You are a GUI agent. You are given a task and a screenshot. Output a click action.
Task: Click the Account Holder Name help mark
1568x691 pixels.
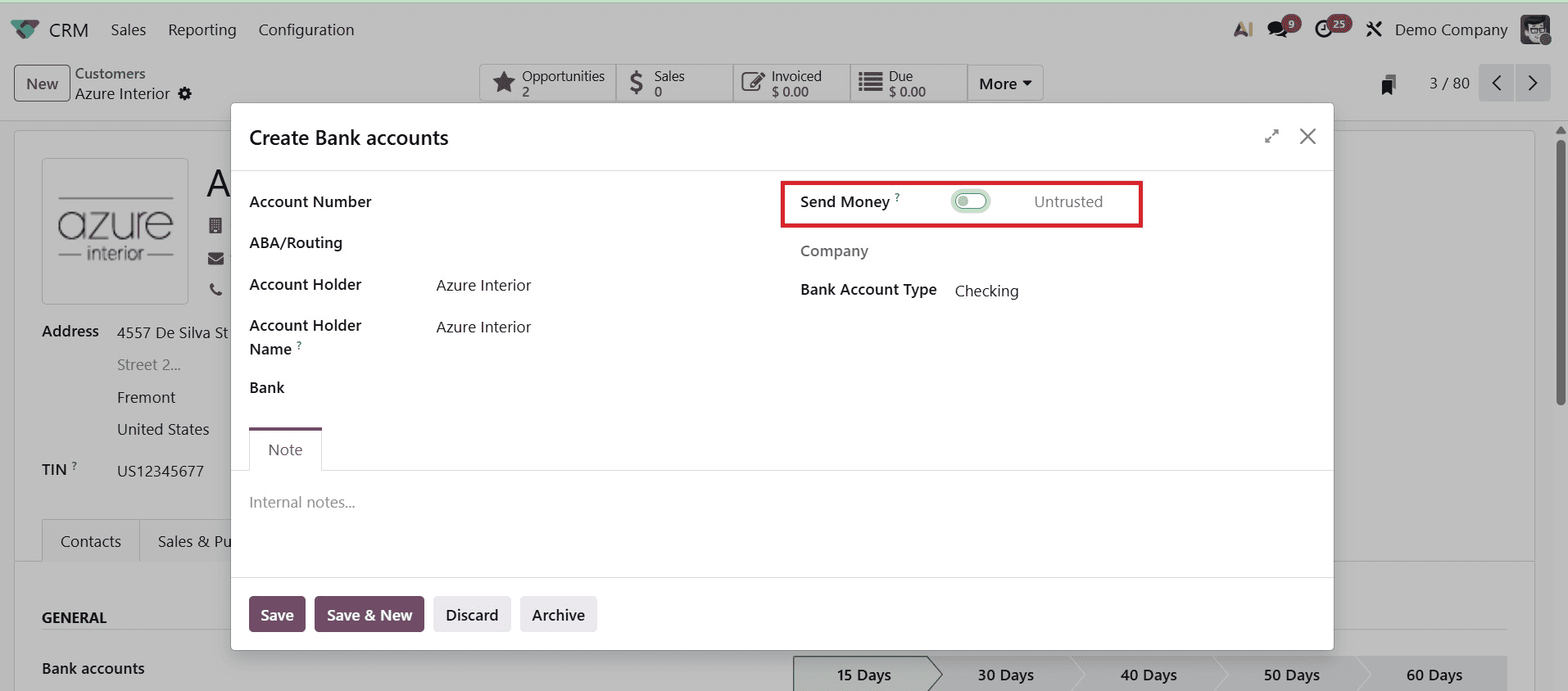pos(299,345)
